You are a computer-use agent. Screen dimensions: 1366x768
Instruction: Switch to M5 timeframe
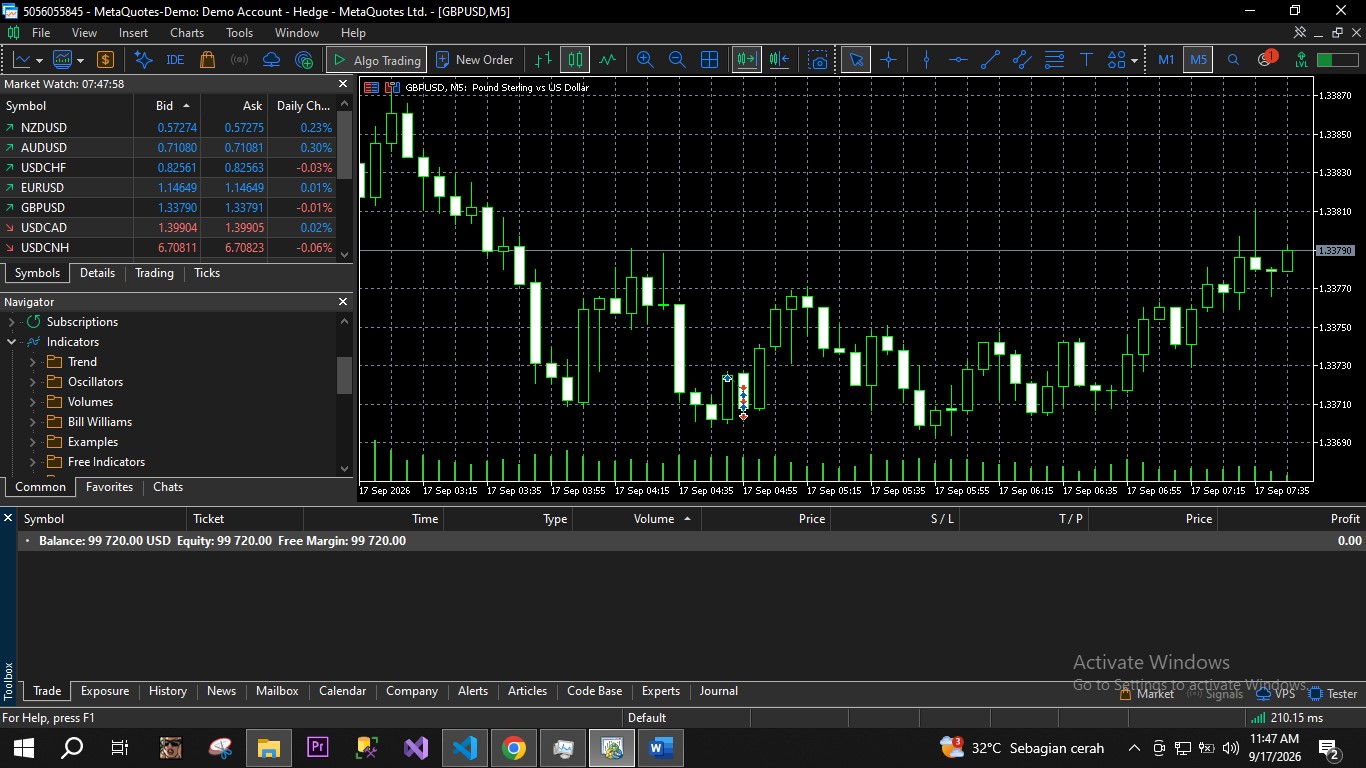pos(1198,60)
